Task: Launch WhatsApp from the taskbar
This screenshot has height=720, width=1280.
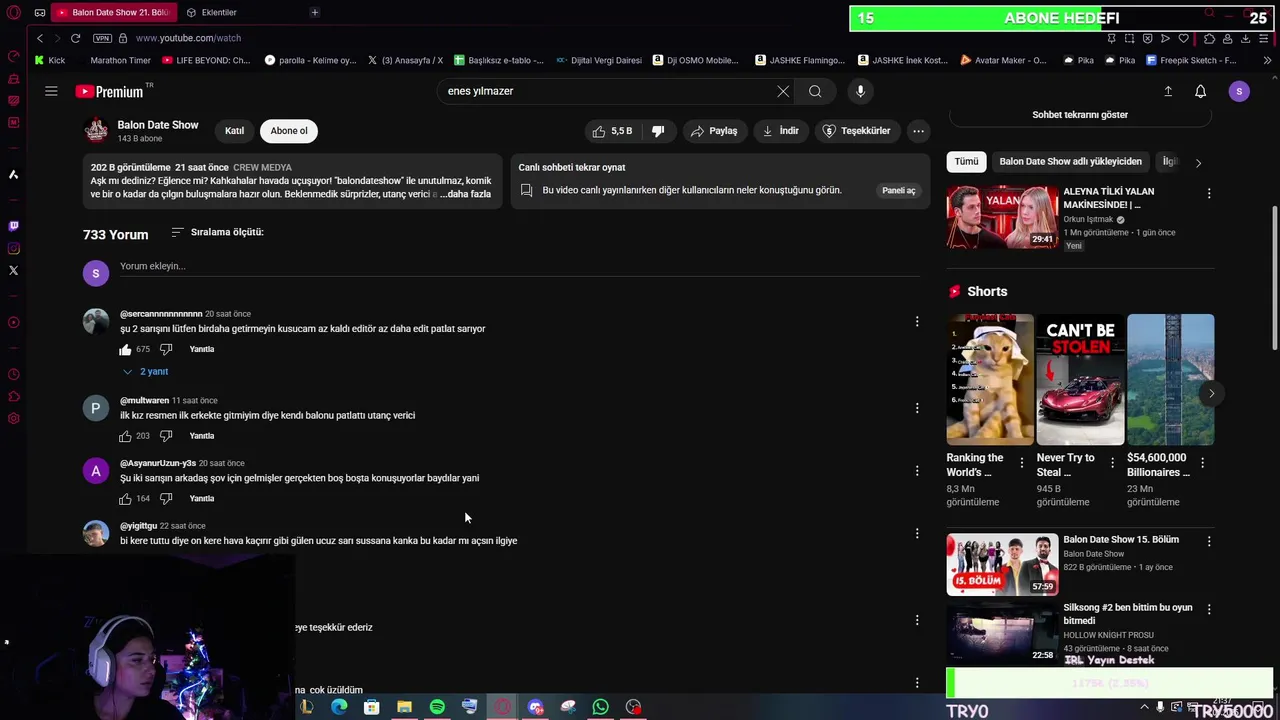Action: [600, 707]
